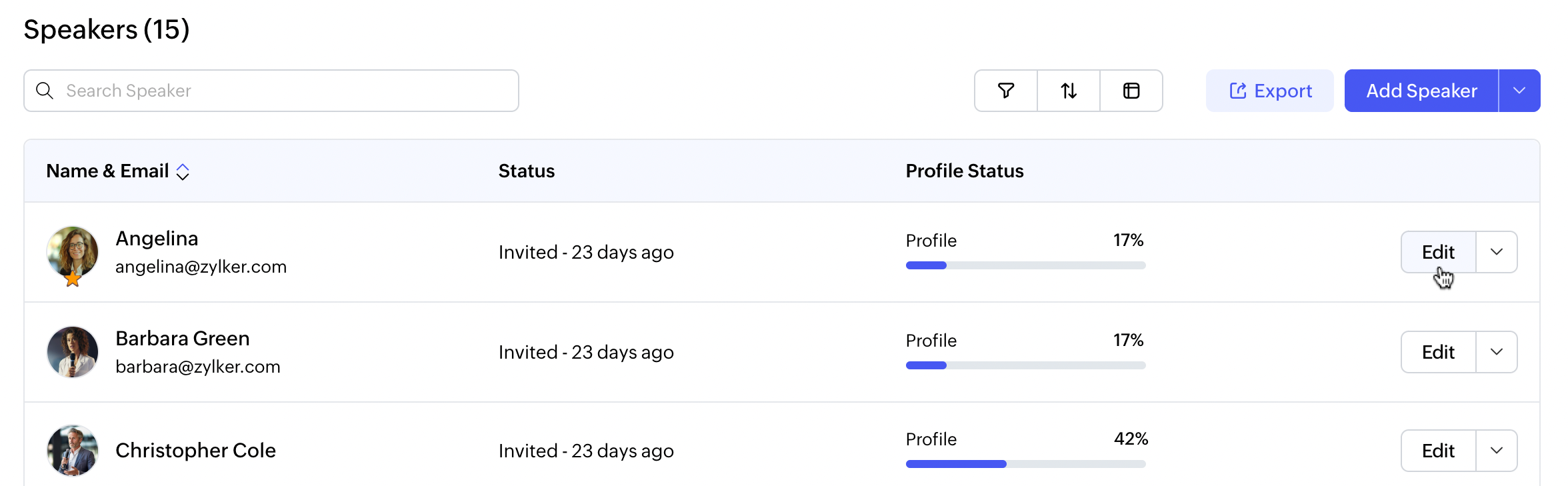Click Edit for Barbara Green
This screenshot has height=486, width=1568.
pyautogui.click(x=1438, y=352)
